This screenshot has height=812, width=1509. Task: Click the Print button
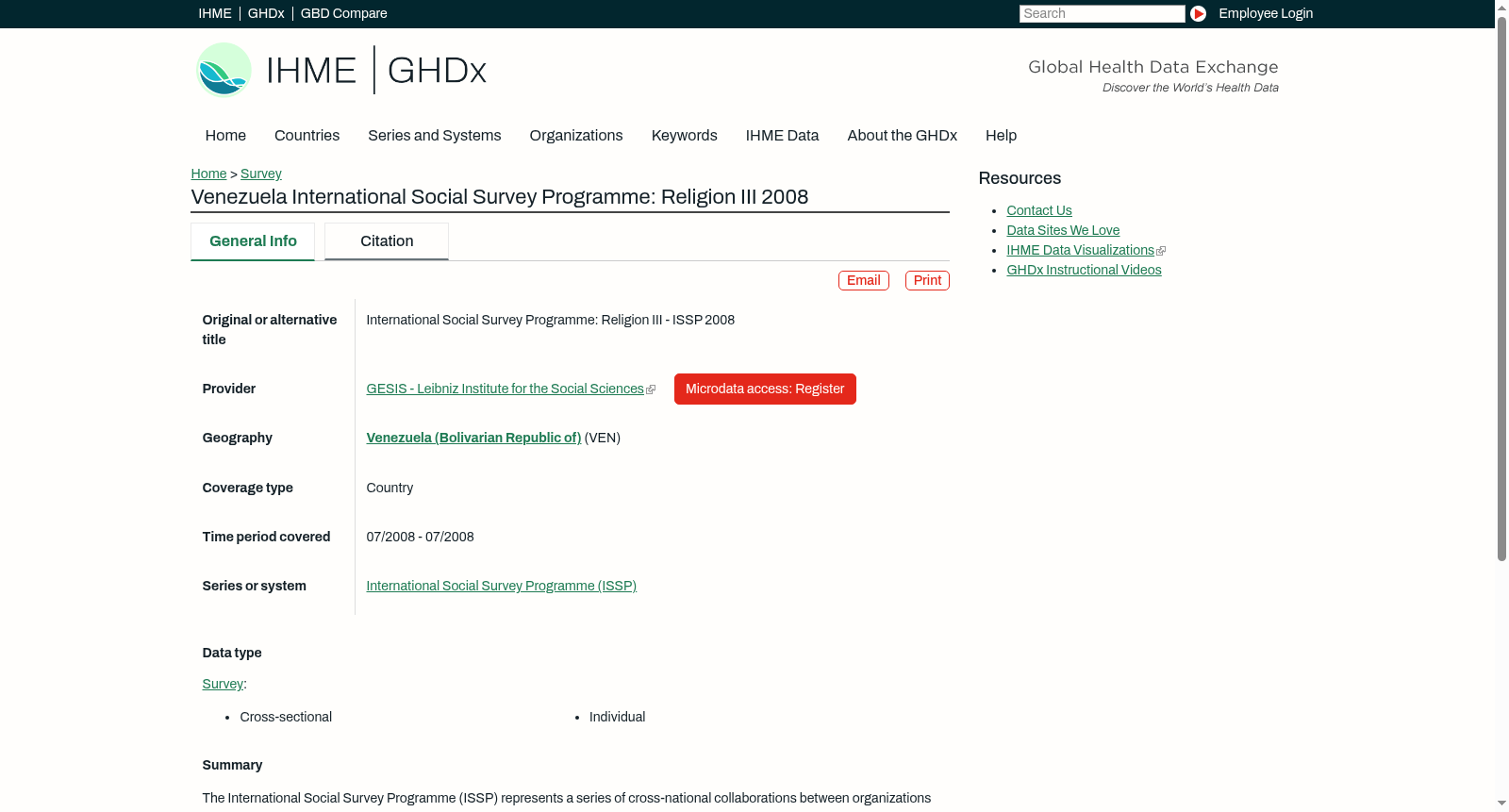coord(927,281)
